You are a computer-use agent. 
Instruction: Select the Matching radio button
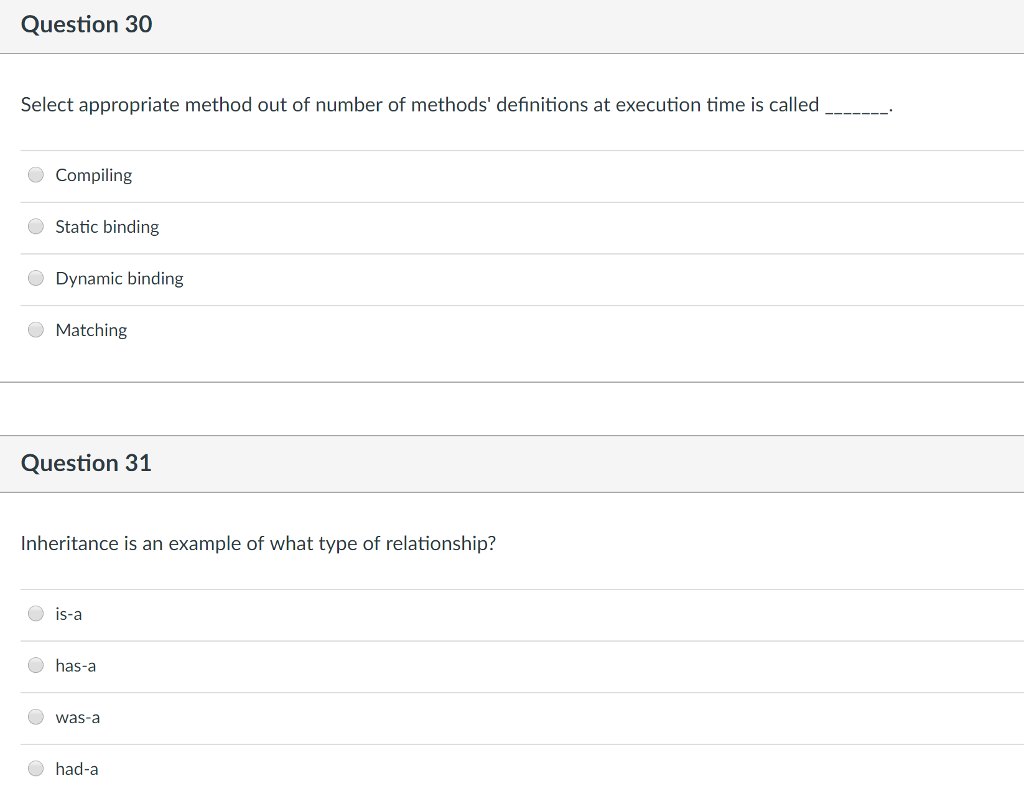tap(35, 329)
